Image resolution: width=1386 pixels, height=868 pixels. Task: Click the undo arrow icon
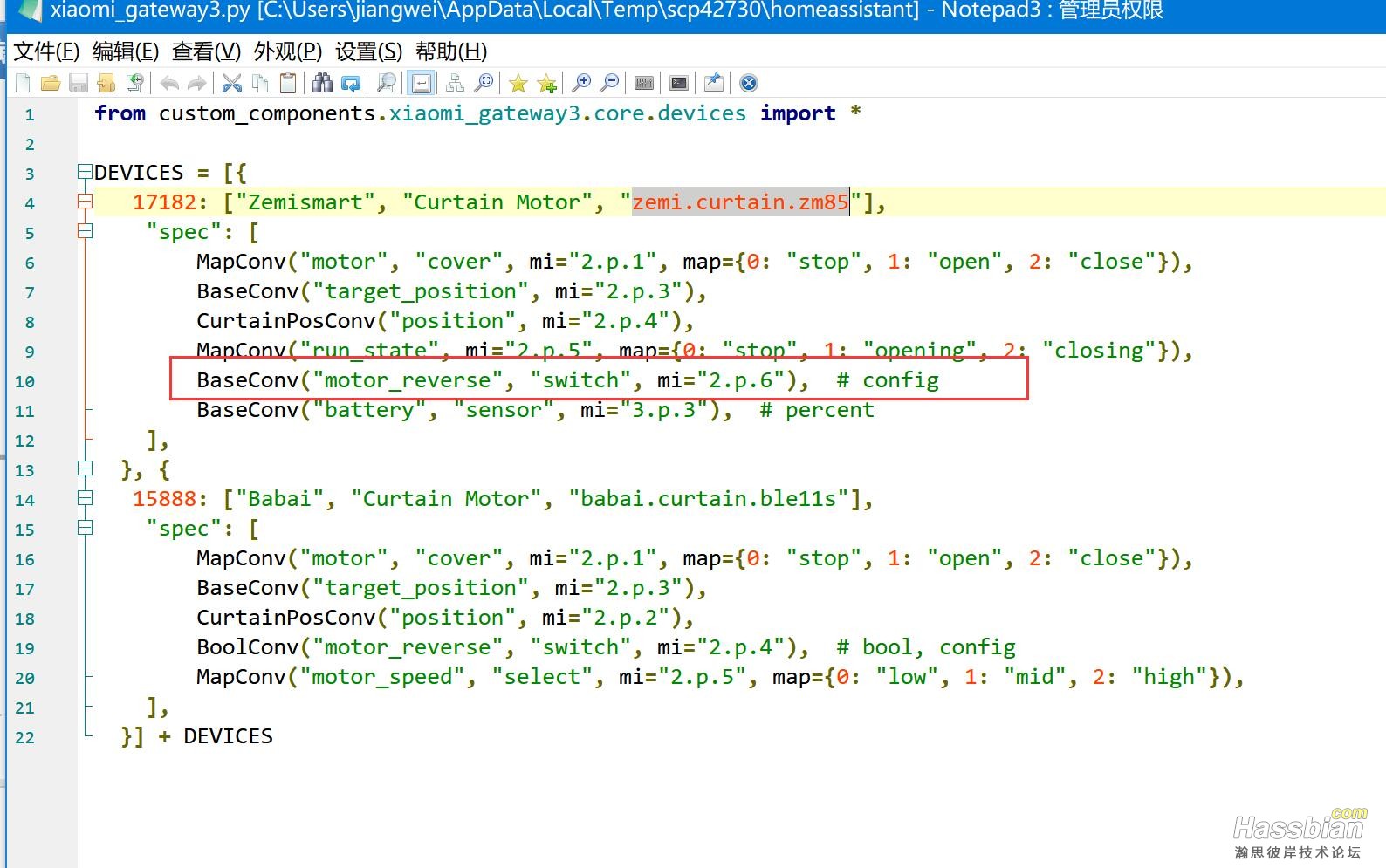[169, 83]
